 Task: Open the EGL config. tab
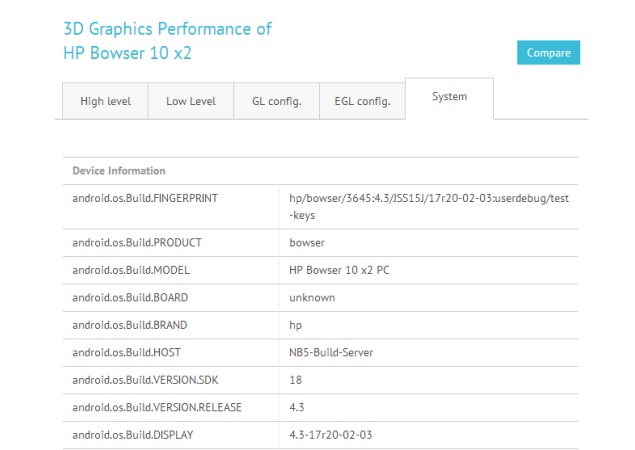pyautogui.click(x=362, y=101)
